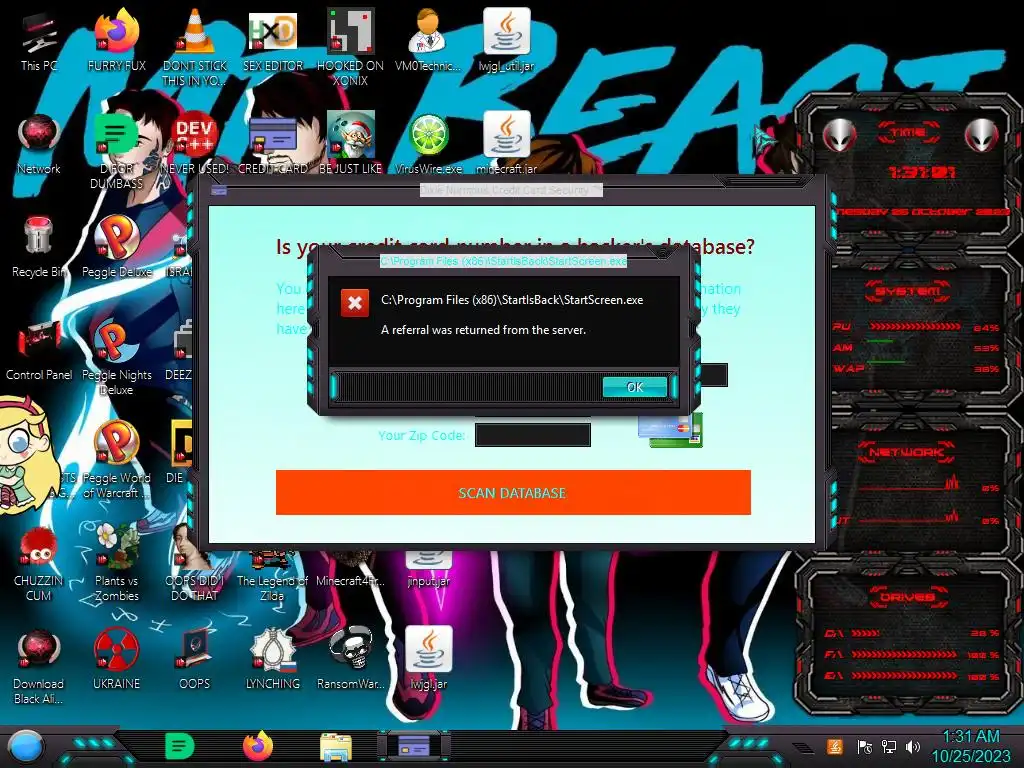The width and height of the screenshot is (1024, 768).
Task: Open the OOPS laptop icon in the bottom row
Action: coord(195,660)
